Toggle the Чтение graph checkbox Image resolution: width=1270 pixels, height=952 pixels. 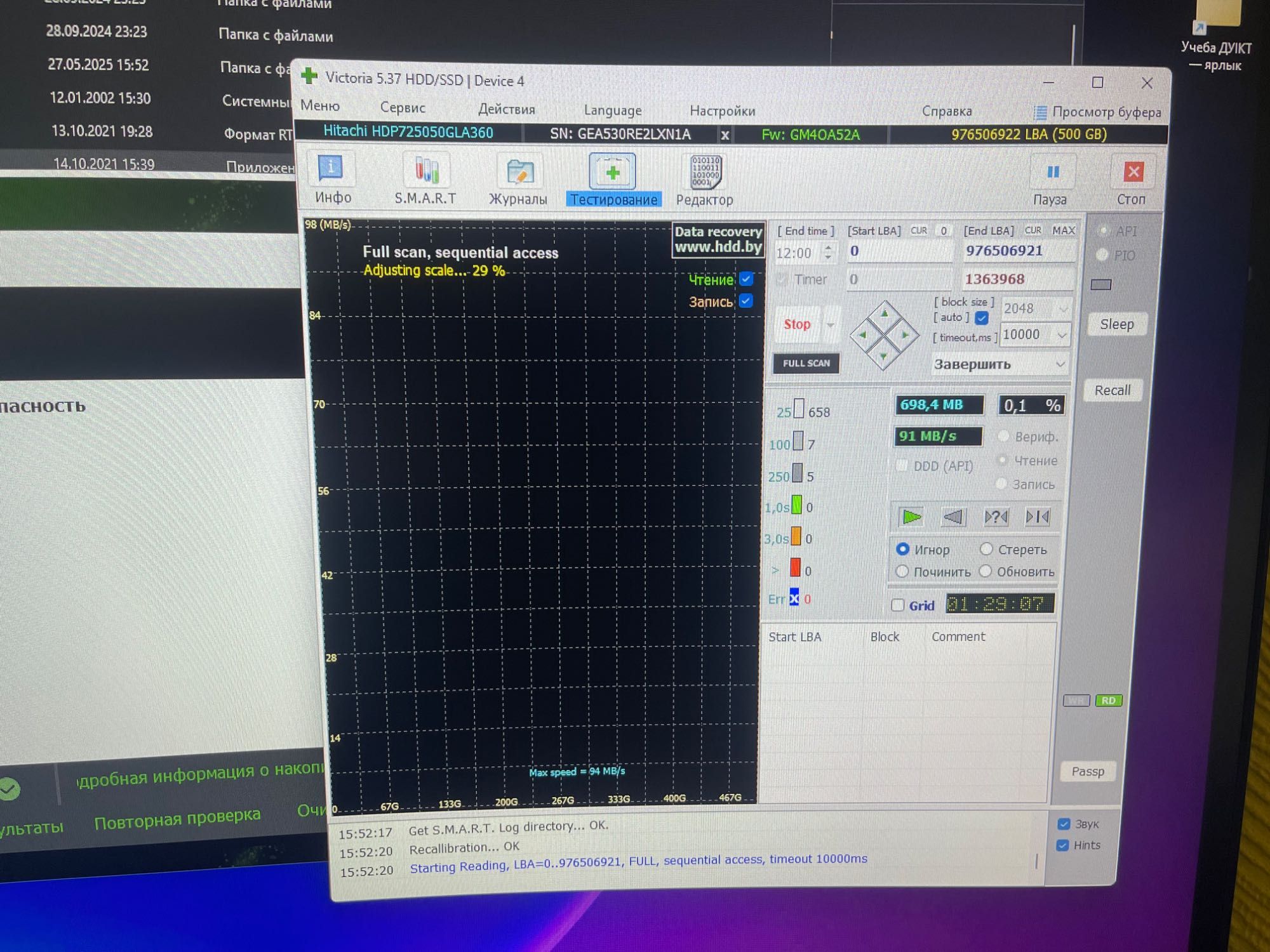747,279
